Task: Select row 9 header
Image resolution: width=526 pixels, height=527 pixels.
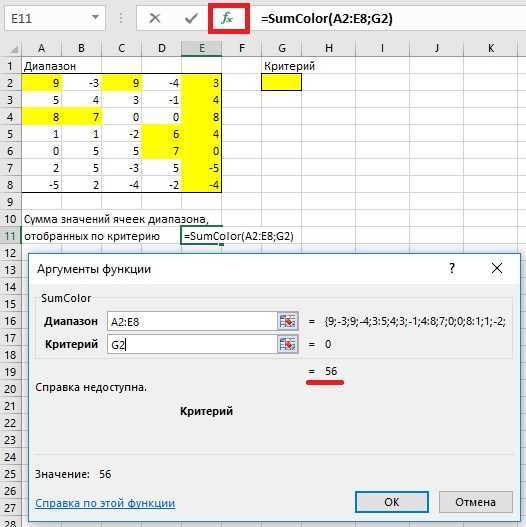Action: point(10,202)
